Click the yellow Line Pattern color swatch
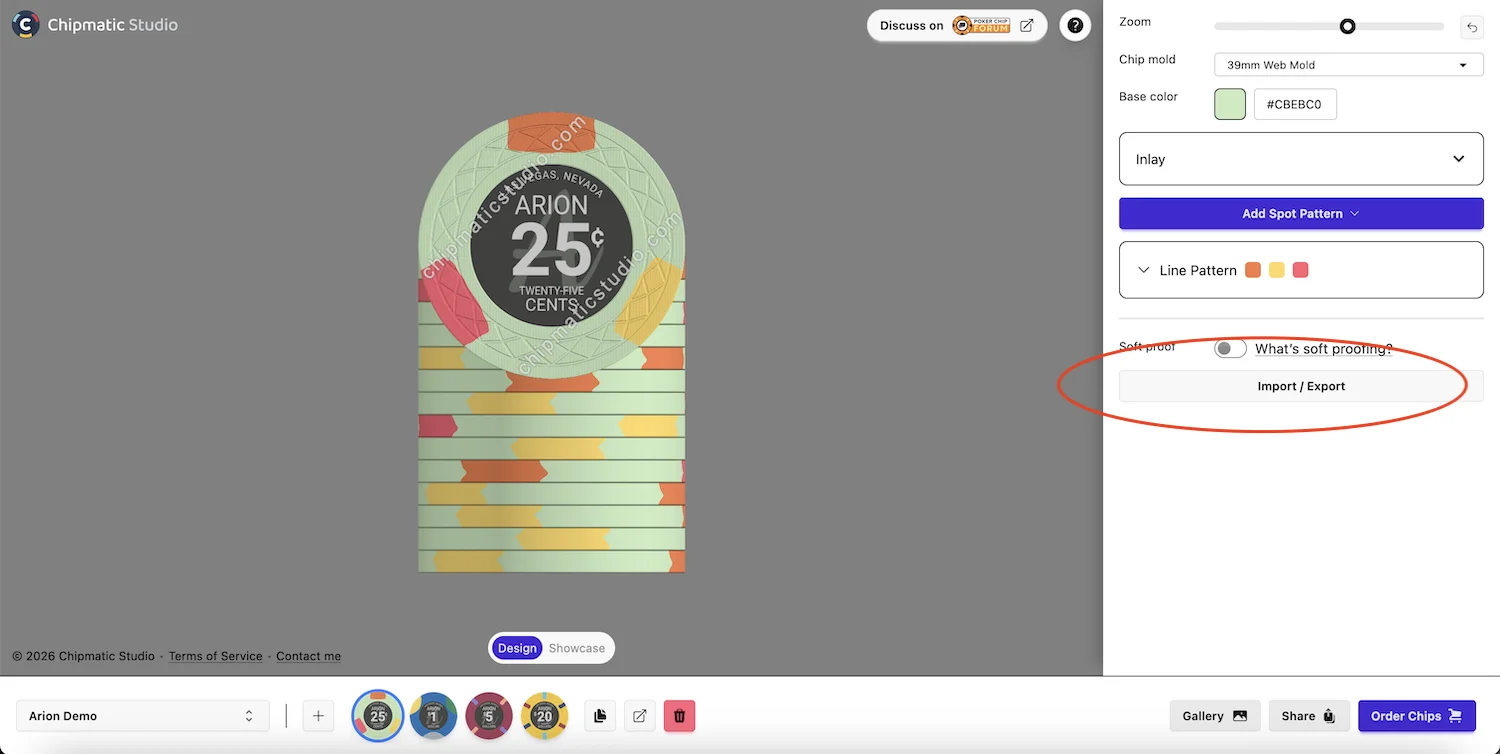Image resolution: width=1500 pixels, height=754 pixels. [1277, 270]
